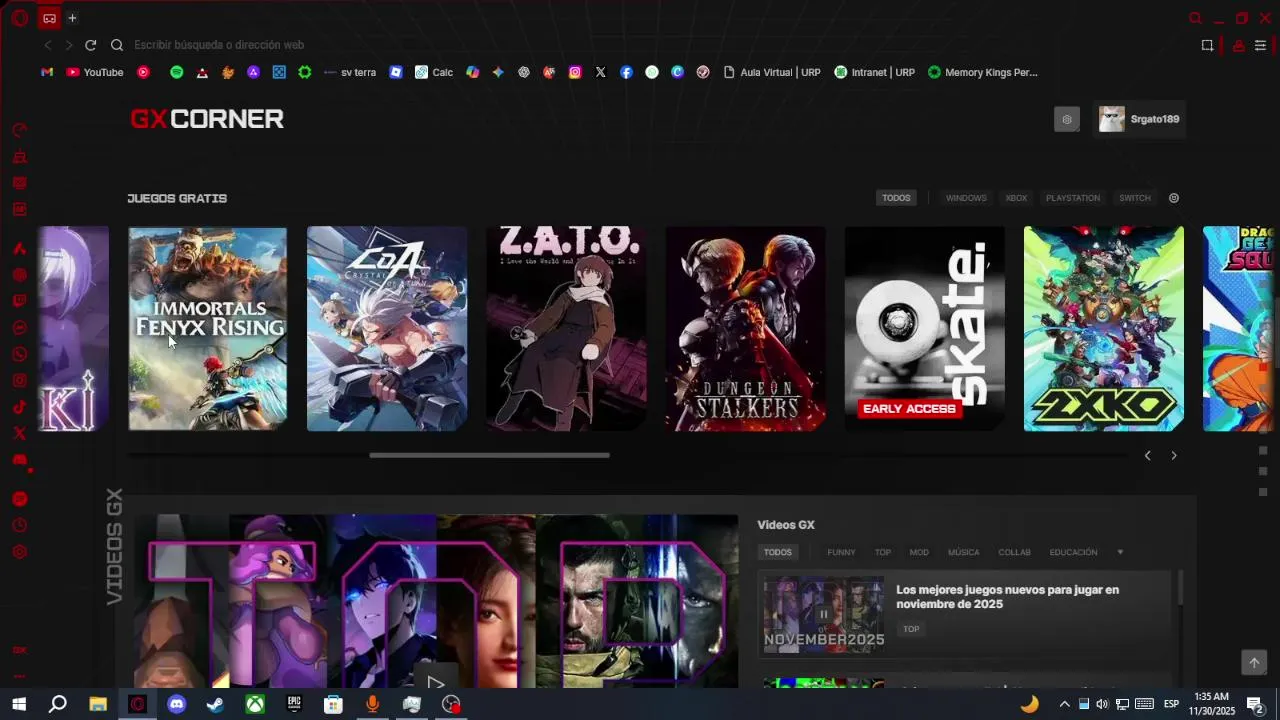1280x720 pixels.
Task: Open free games filter settings icon
Action: coord(1174,198)
